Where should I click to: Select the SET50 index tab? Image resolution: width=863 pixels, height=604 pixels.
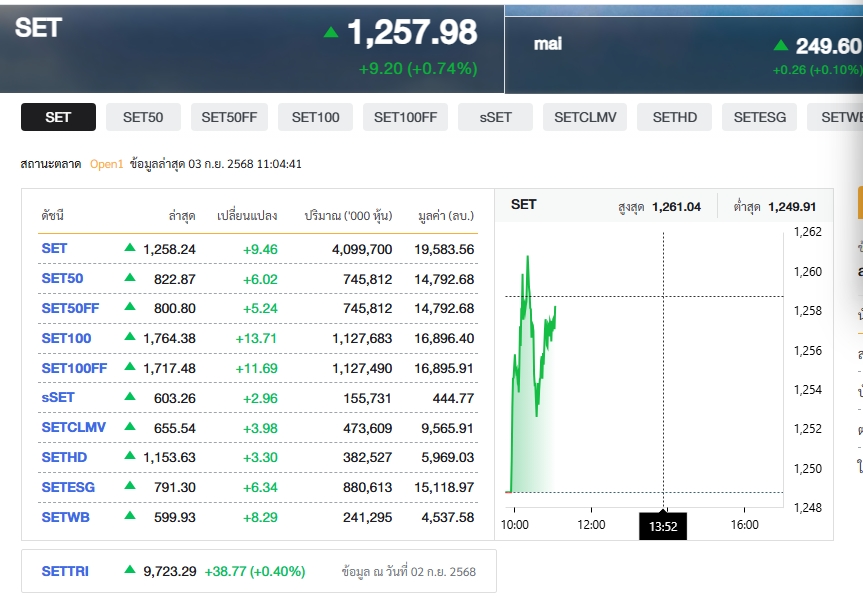point(143,117)
